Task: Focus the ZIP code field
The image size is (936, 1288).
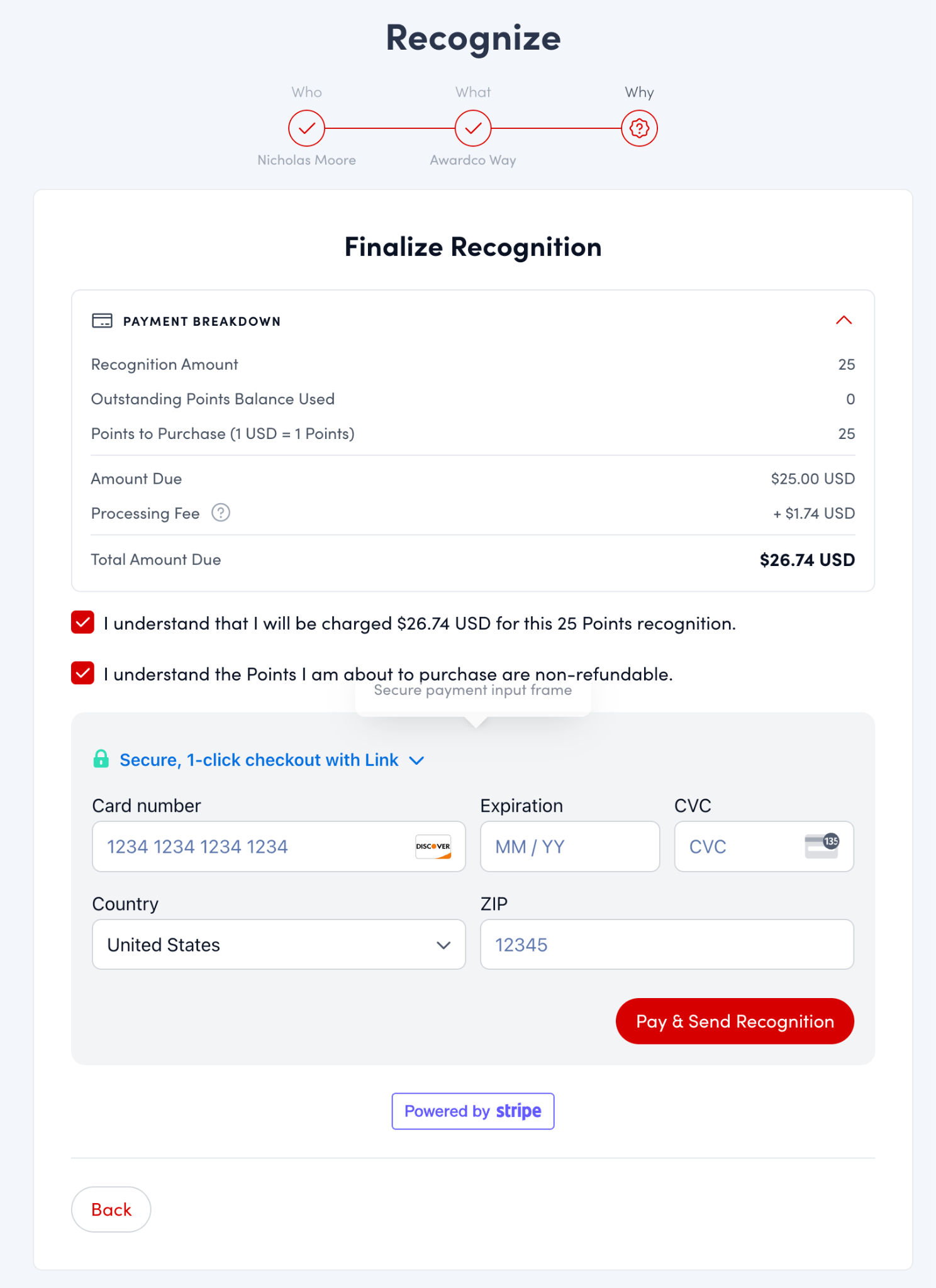Action: [667, 945]
